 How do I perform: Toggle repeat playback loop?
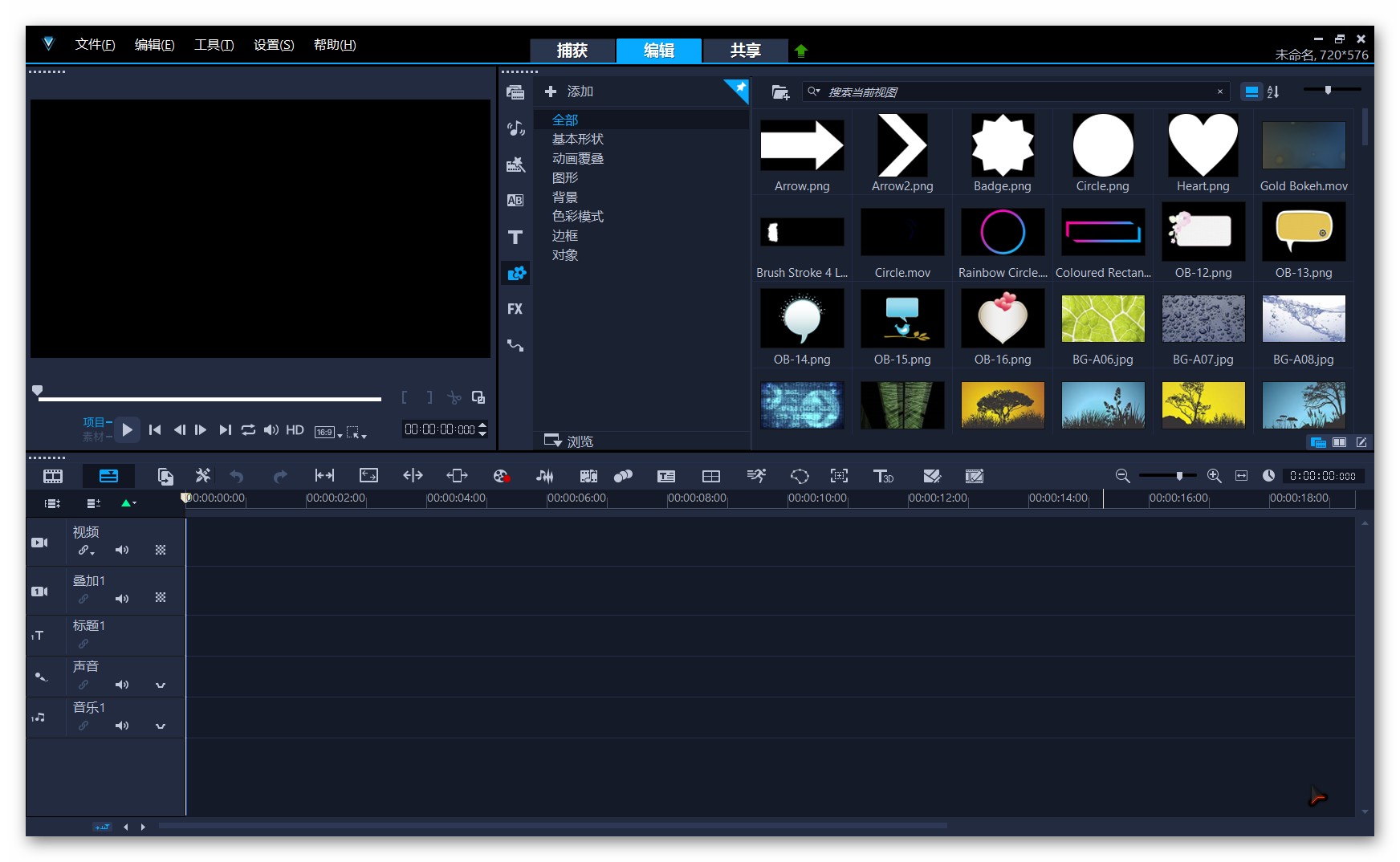[249, 430]
